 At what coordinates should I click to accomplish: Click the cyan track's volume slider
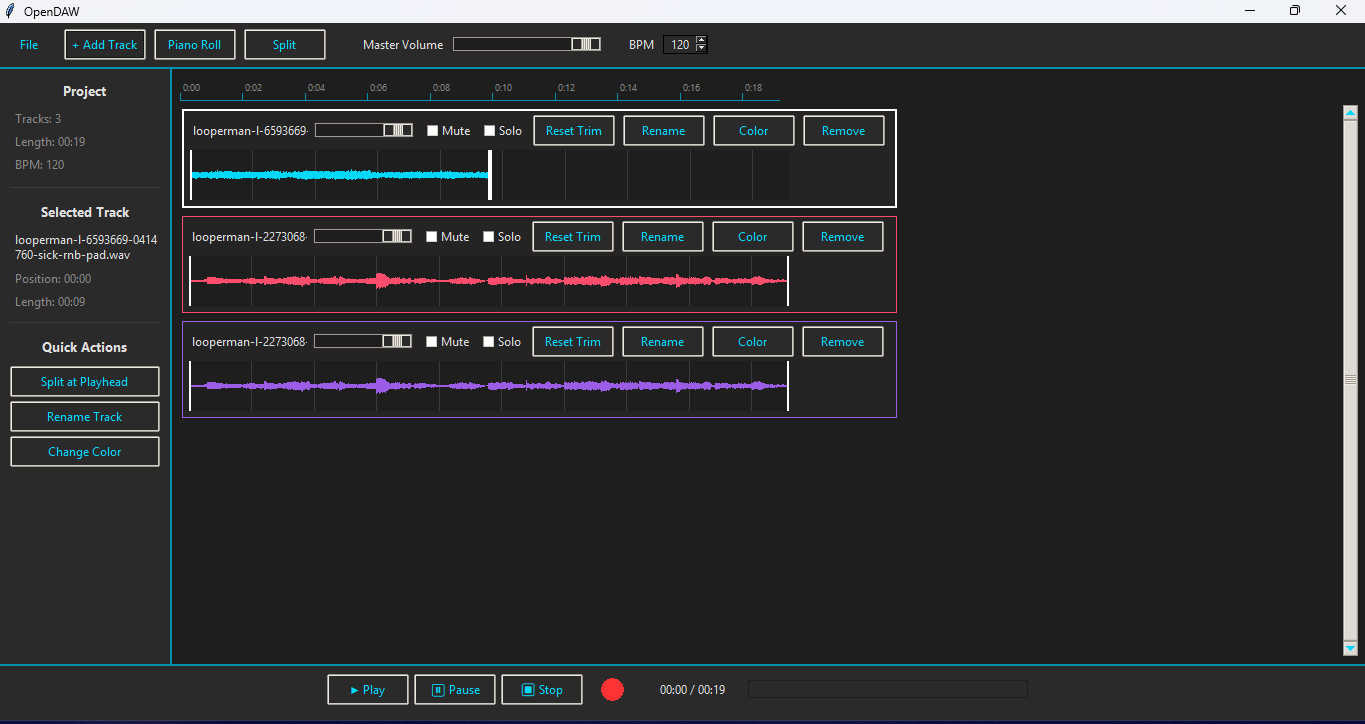(x=364, y=130)
